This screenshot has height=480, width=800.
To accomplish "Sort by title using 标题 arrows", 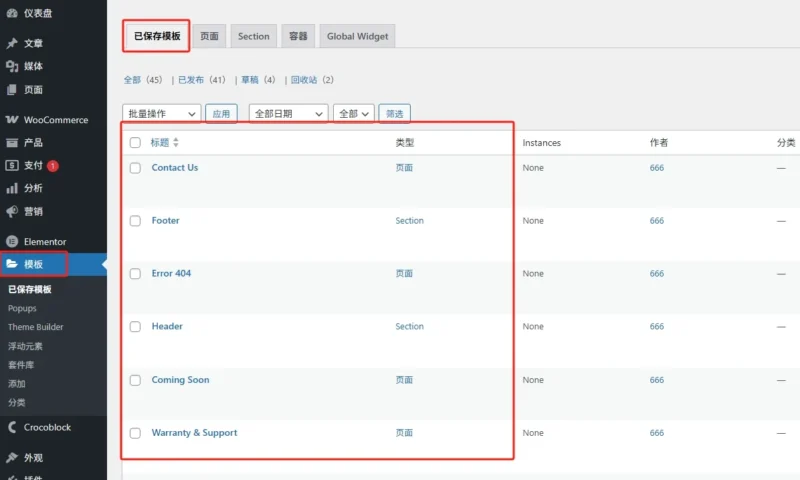I will pos(176,142).
